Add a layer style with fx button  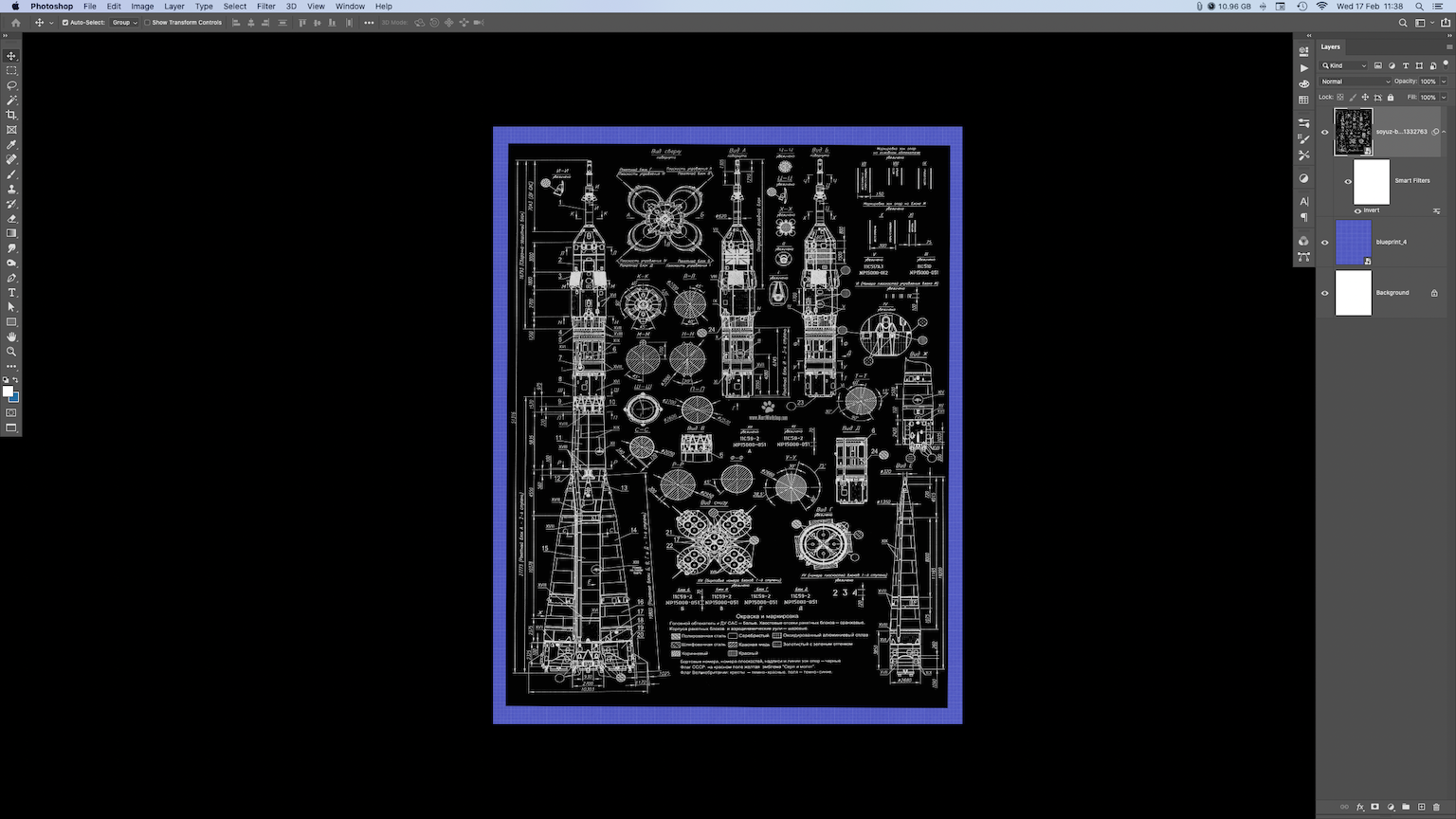(1360, 807)
